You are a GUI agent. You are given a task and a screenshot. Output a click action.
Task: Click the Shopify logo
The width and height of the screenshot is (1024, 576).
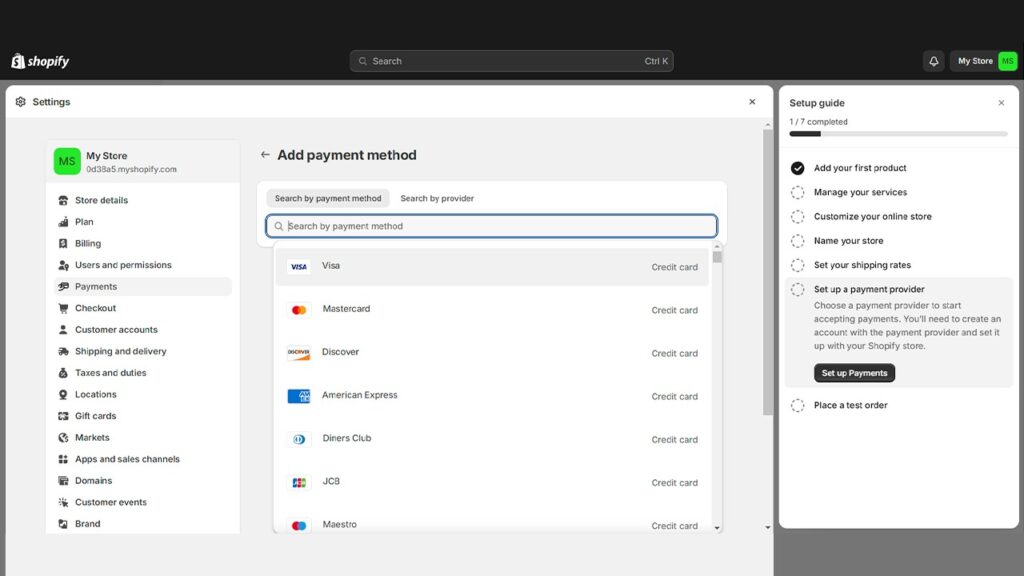pos(40,61)
